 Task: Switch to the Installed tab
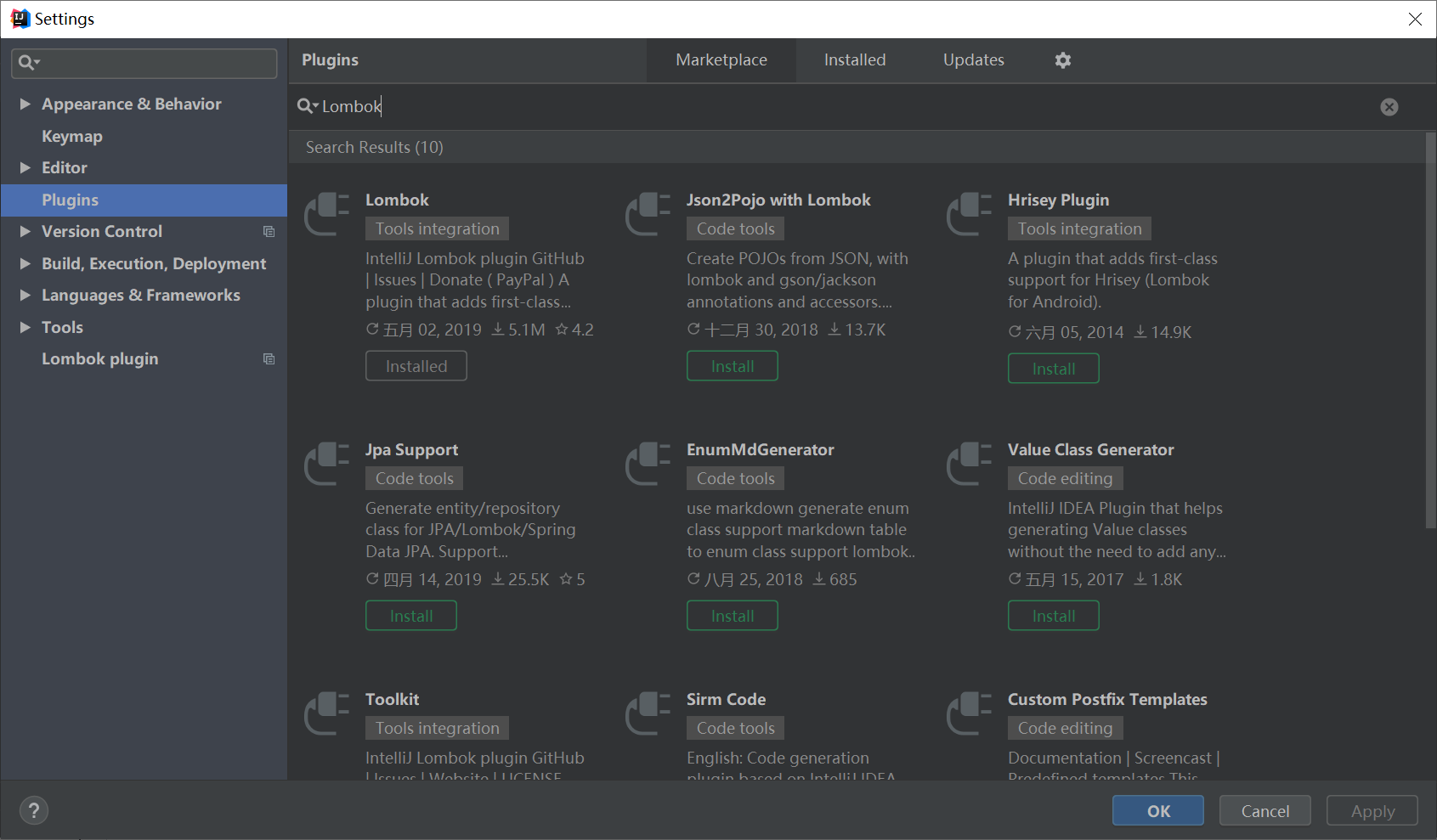coord(855,60)
